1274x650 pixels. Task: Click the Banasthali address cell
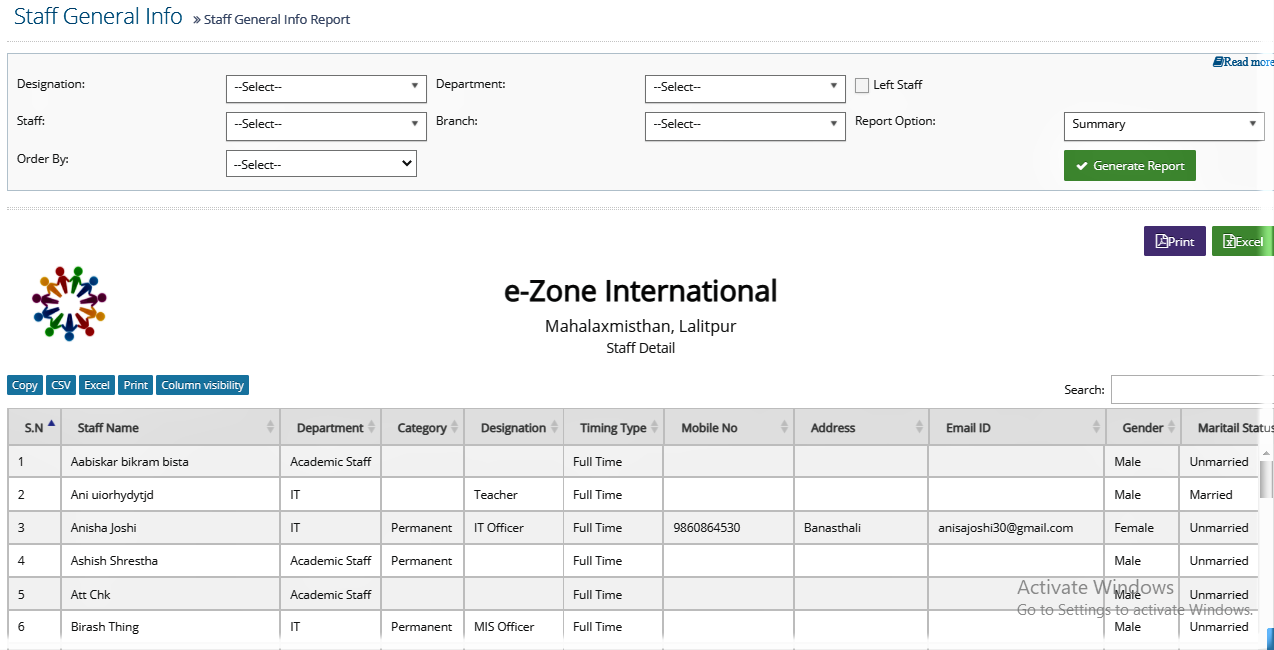(862, 528)
